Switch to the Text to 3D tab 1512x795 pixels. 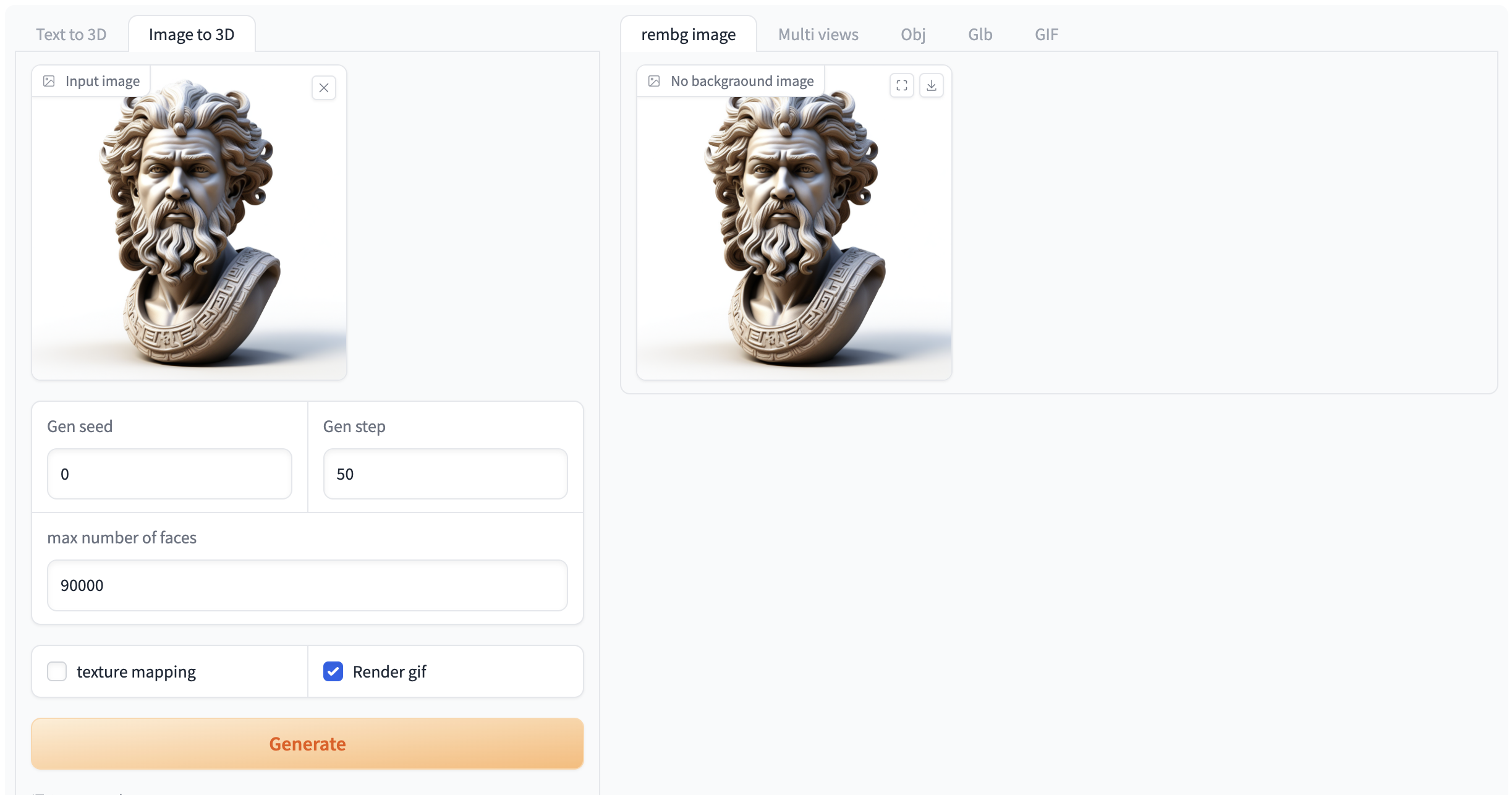pos(71,35)
